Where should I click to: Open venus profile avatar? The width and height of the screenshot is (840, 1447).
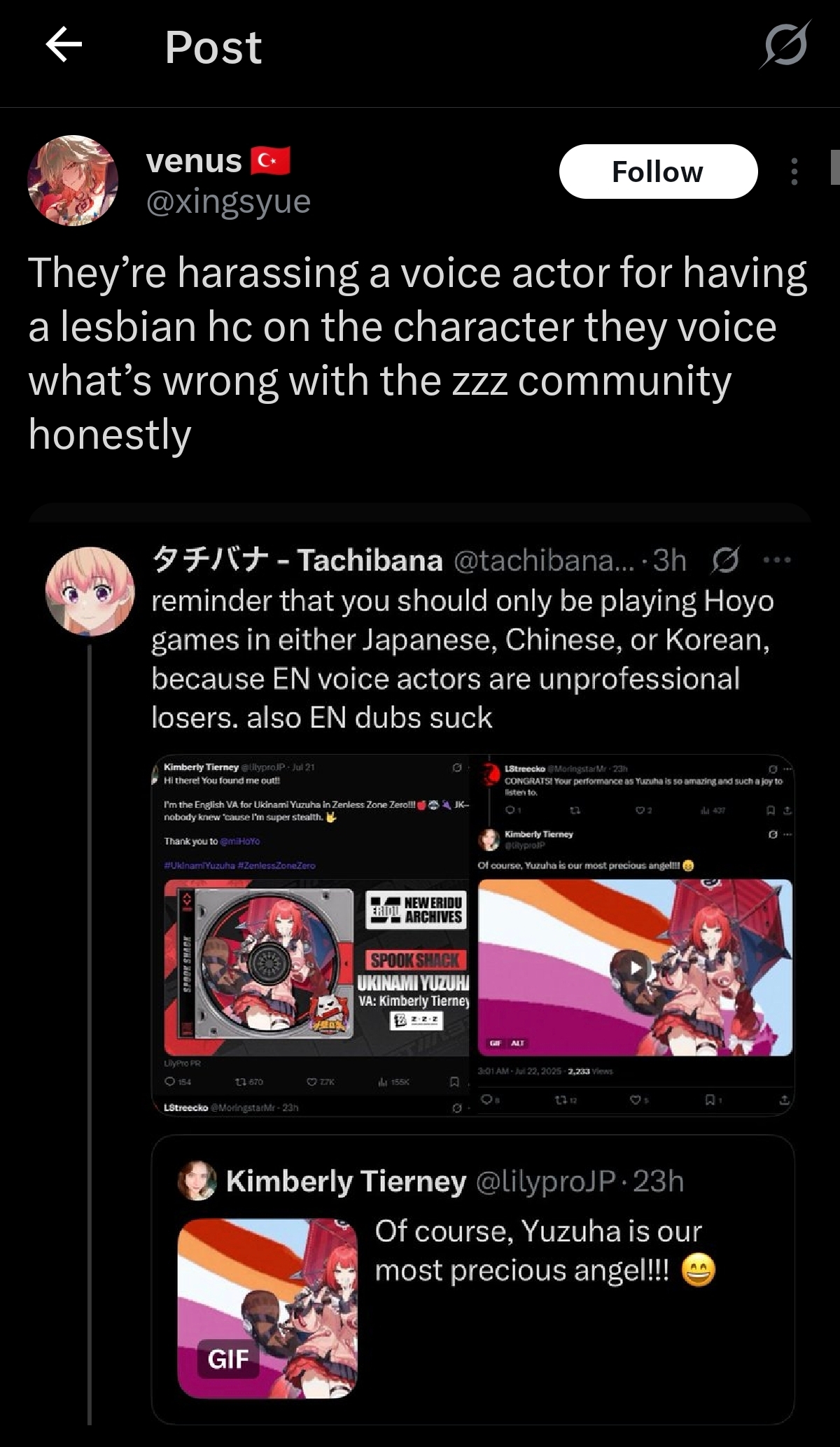click(x=73, y=181)
